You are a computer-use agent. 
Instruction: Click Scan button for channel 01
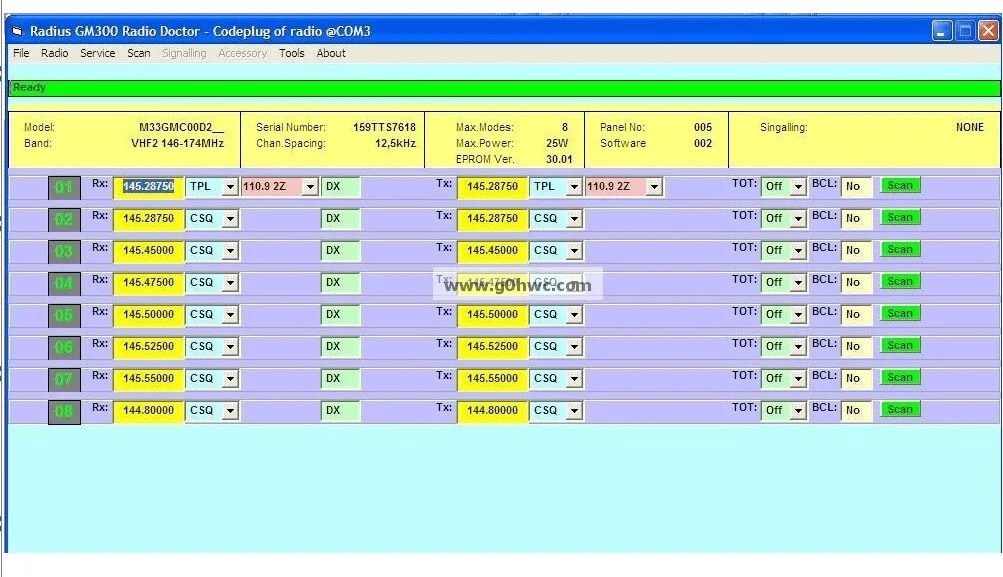pos(900,186)
